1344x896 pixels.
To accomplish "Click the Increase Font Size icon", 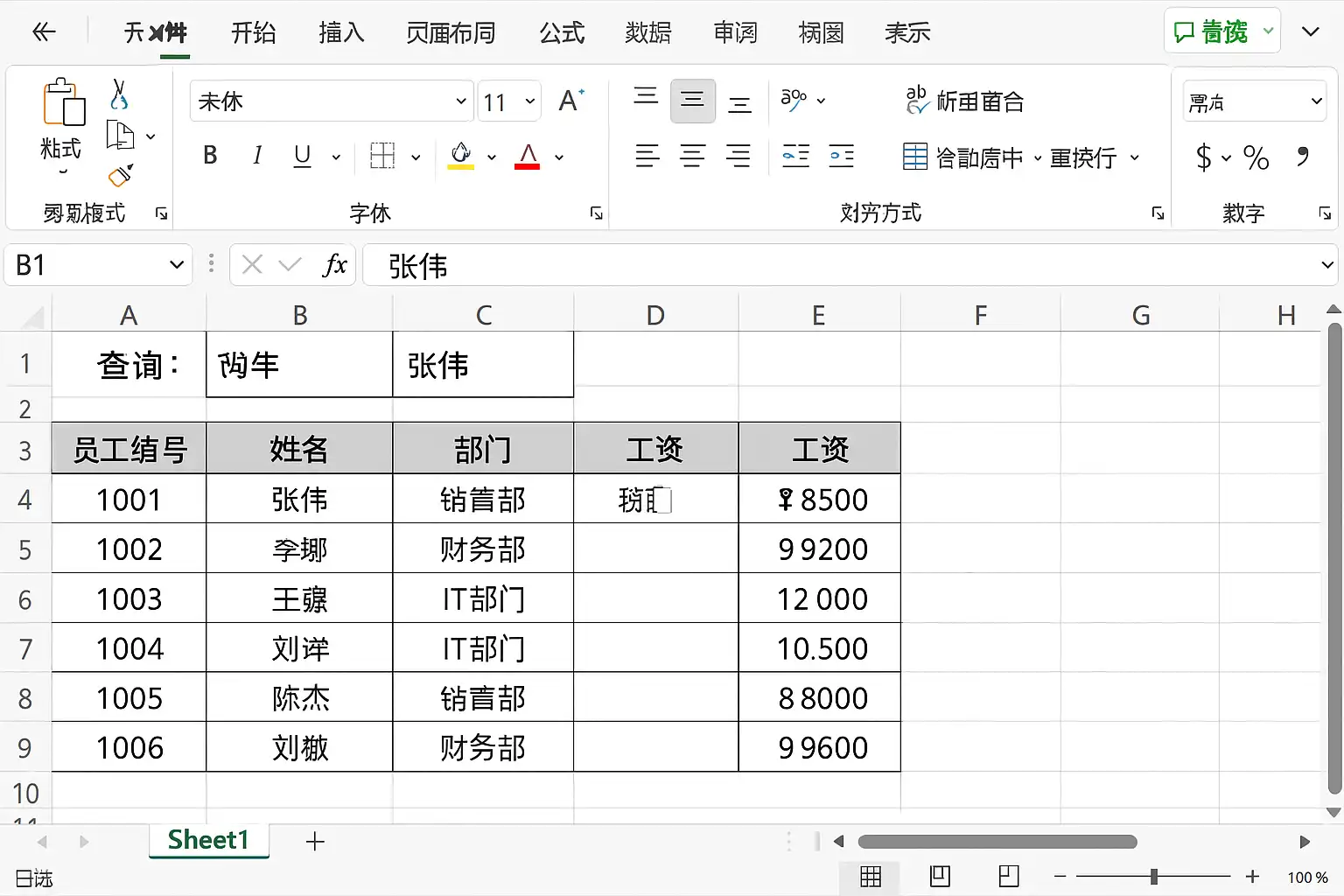I will [x=570, y=101].
